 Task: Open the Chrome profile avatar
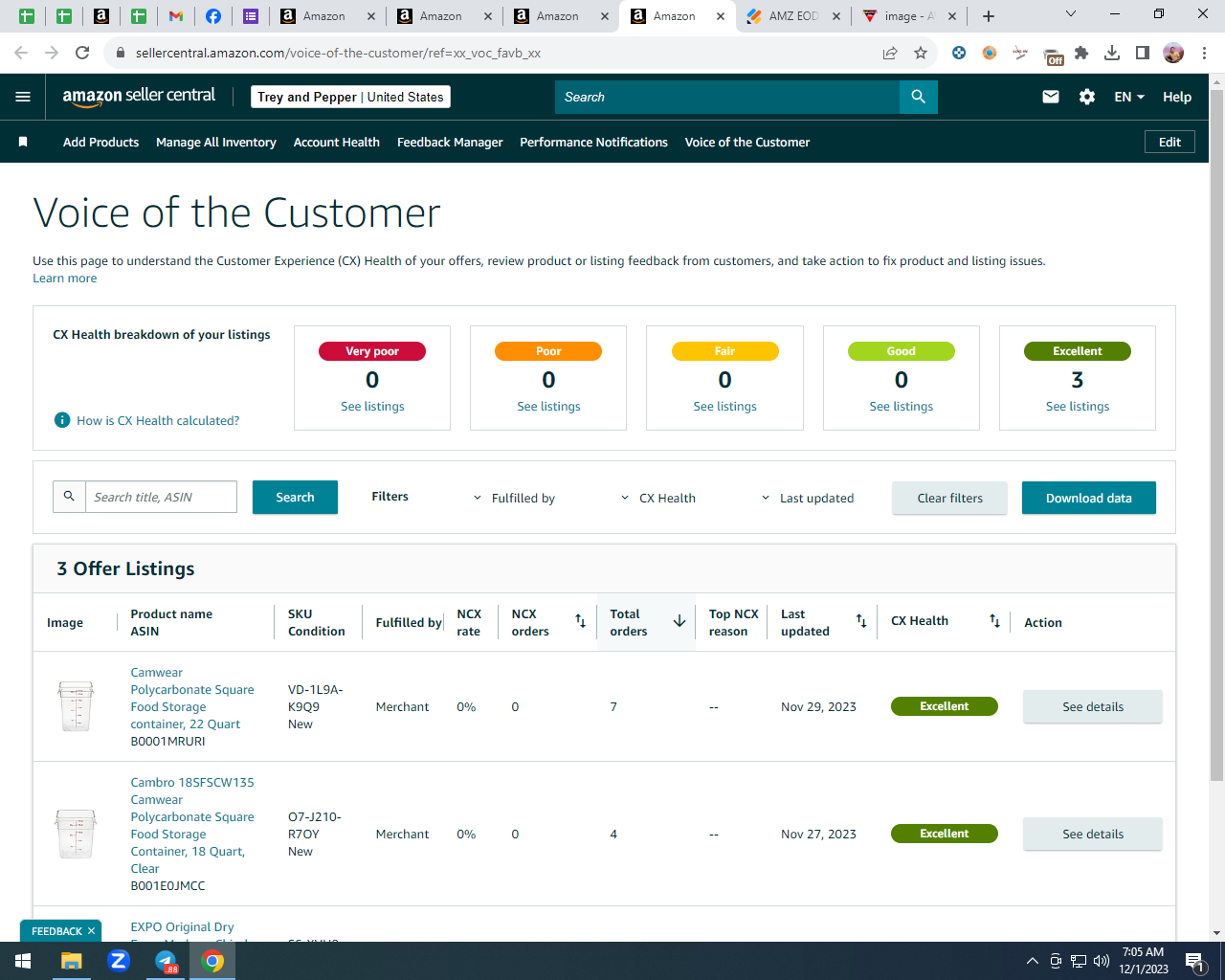(1173, 53)
